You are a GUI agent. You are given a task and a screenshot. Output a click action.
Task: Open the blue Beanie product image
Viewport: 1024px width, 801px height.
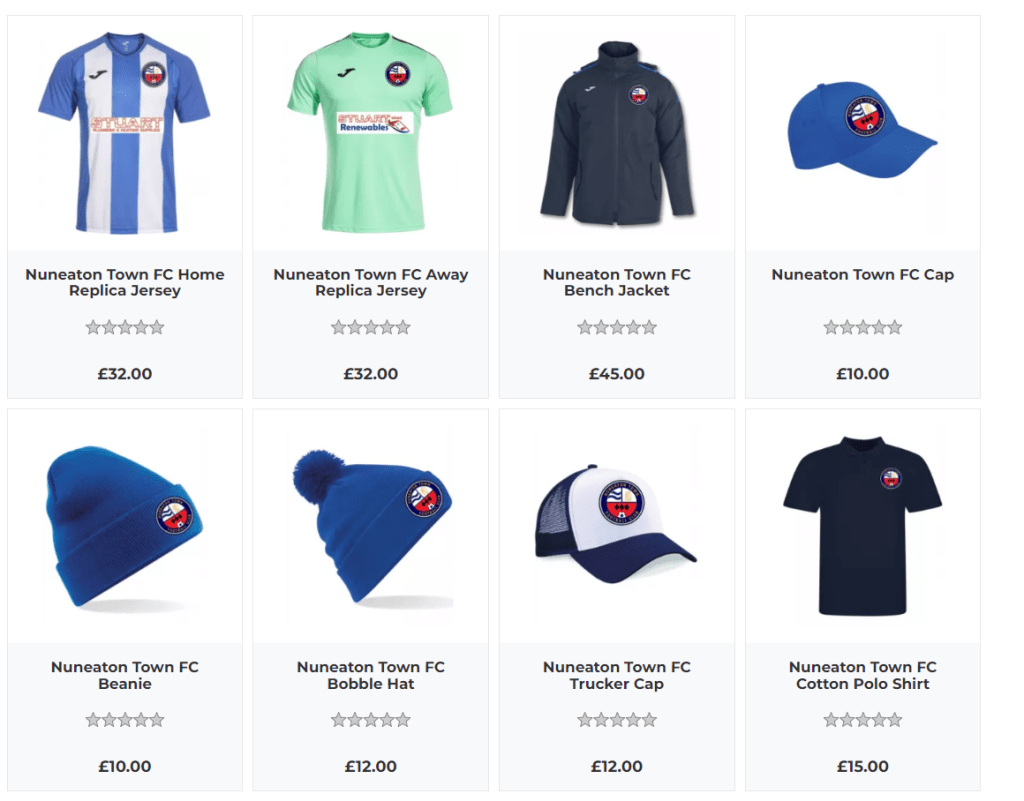click(x=124, y=527)
